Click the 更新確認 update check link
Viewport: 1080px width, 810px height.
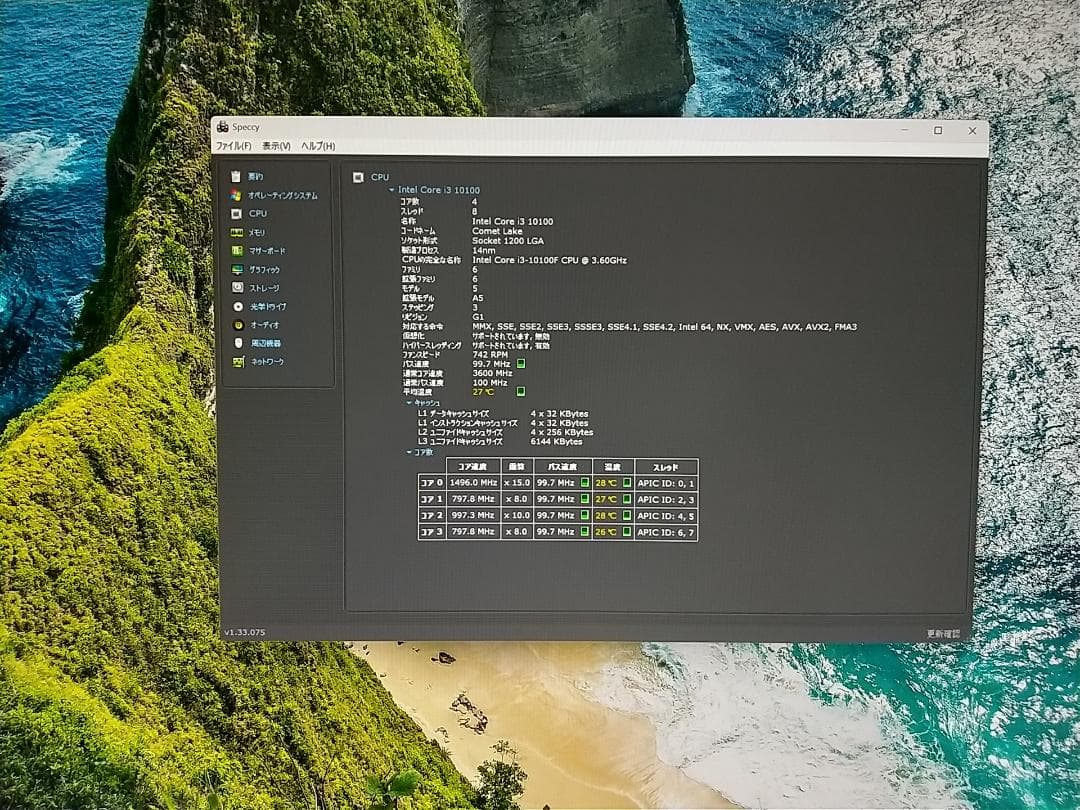[x=943, y=633]
